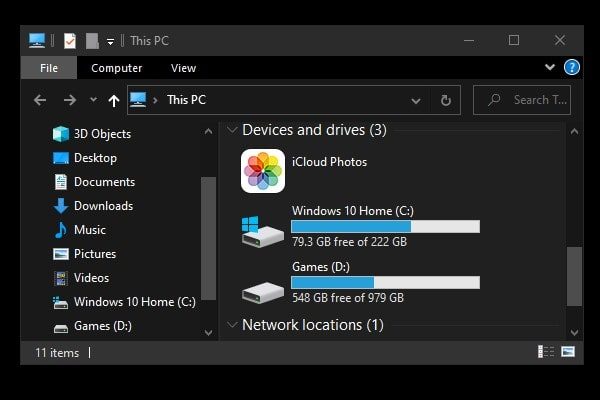This screenshot has height=400, width=600.
Task: Select Documents in navigation pane
Action: click(94, 182)
